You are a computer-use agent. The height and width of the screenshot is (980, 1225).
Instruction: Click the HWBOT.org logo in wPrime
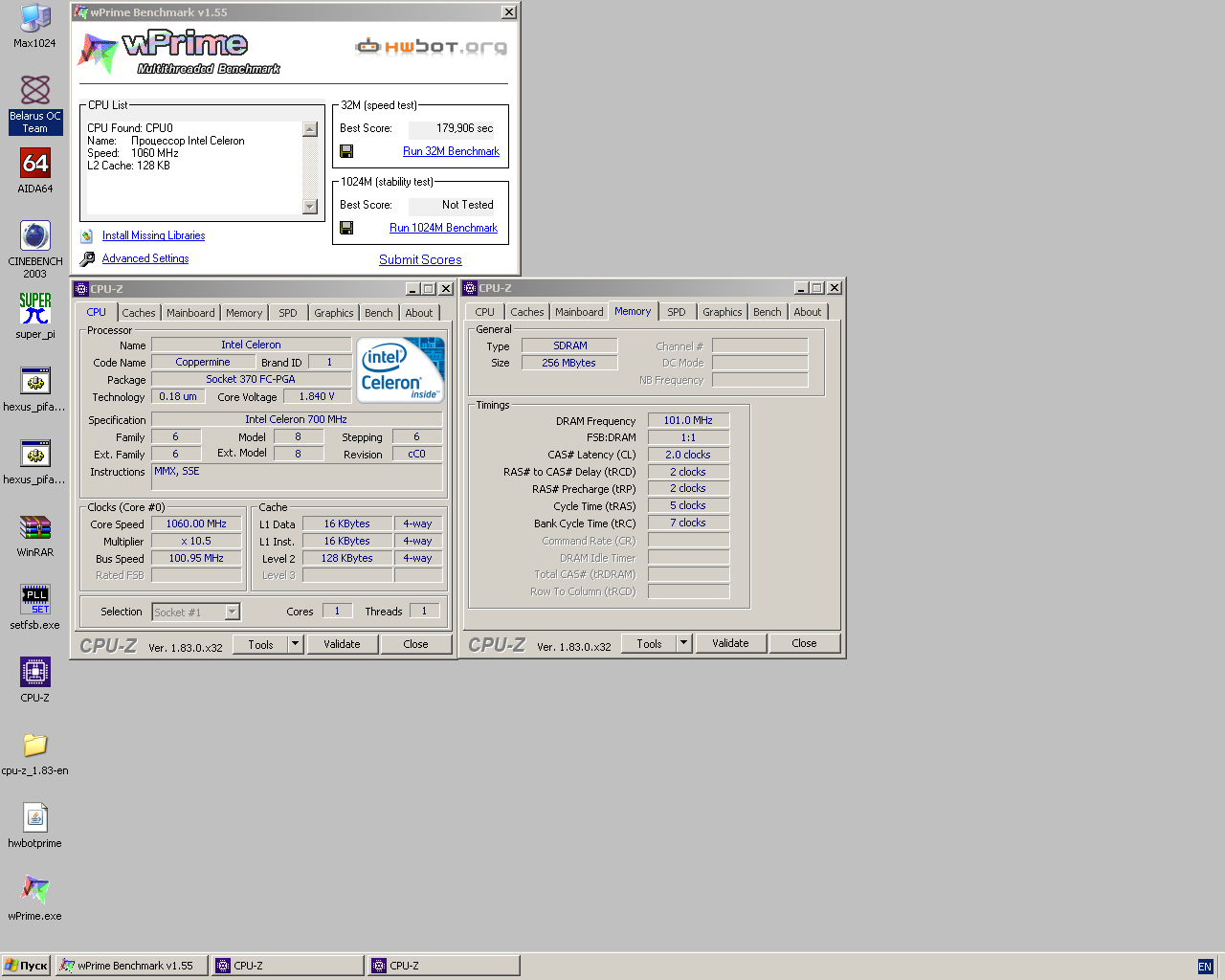(x=431, y=46)
